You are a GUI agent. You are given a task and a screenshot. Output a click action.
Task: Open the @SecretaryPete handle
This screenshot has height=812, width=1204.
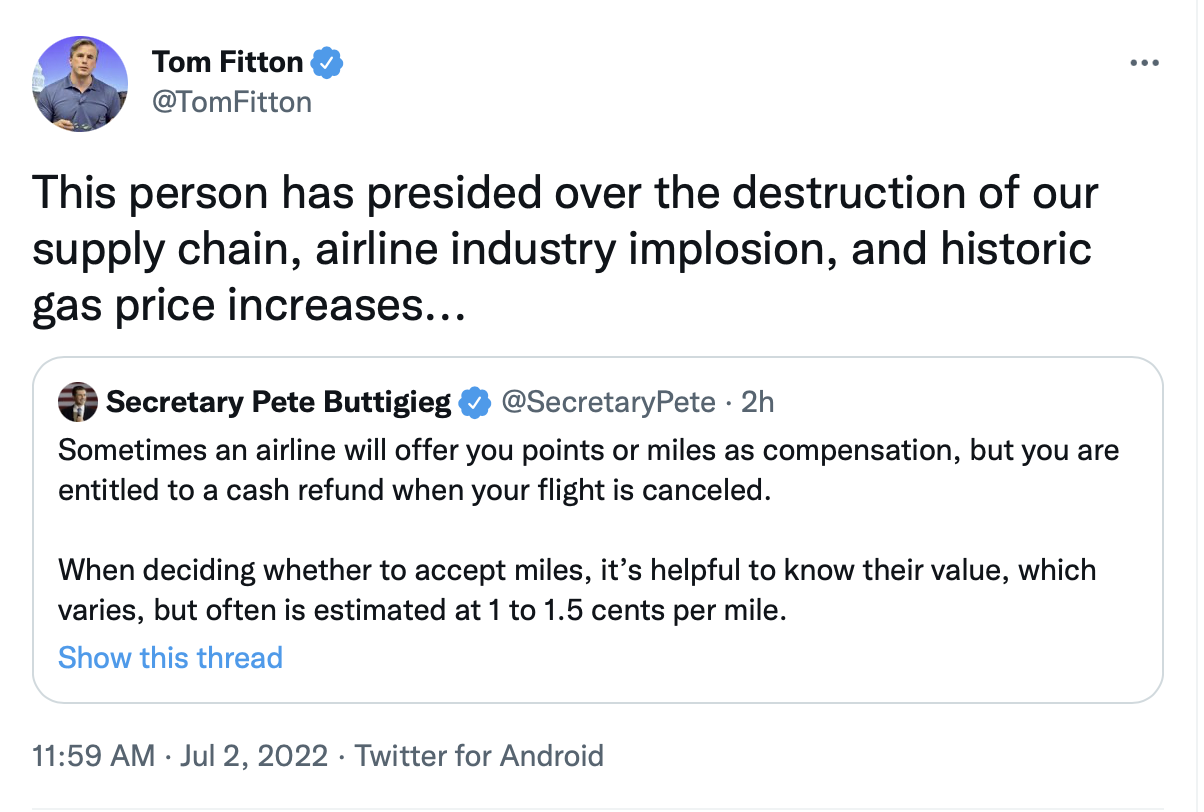tap(608, 402)
